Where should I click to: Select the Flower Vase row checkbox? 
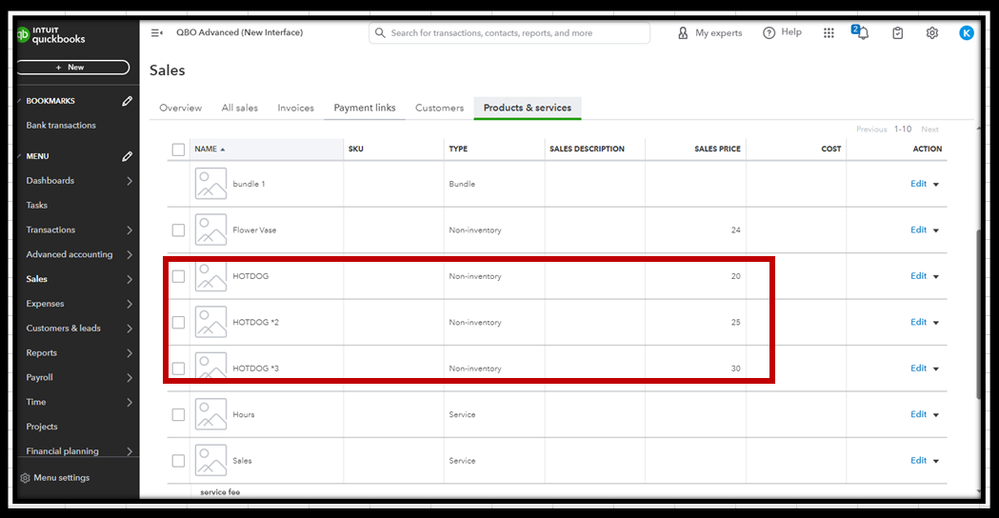pyautogui.click(x=178, y=230)
